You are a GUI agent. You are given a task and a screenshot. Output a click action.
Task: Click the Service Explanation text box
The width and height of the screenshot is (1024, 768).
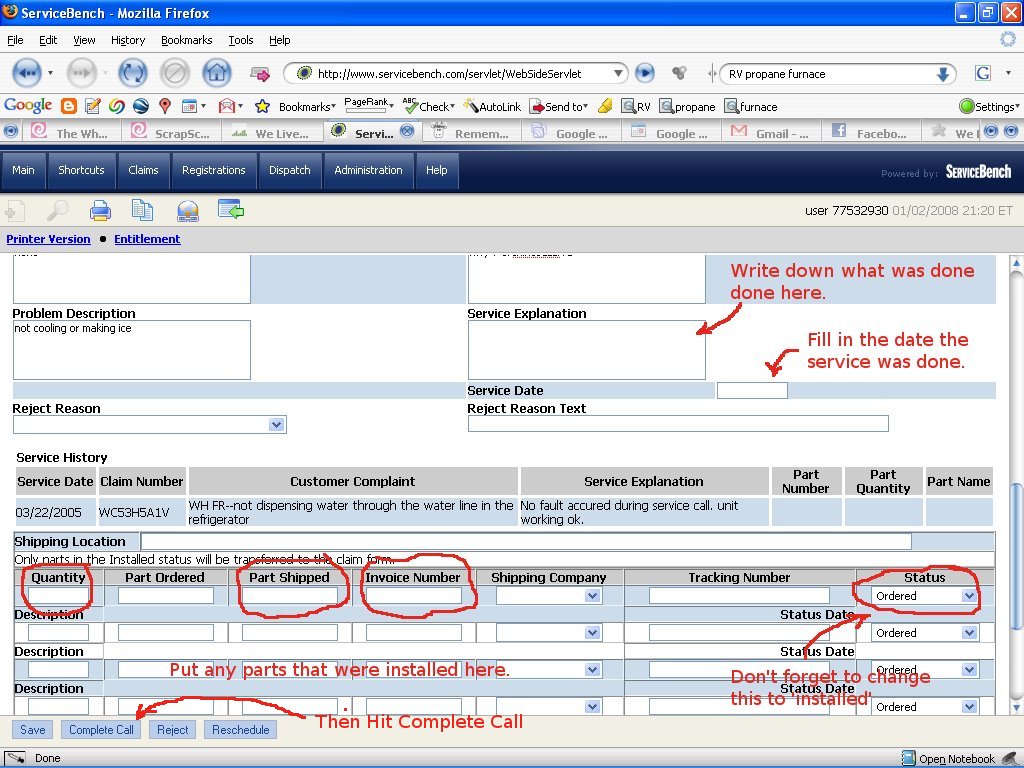point(586,349)
